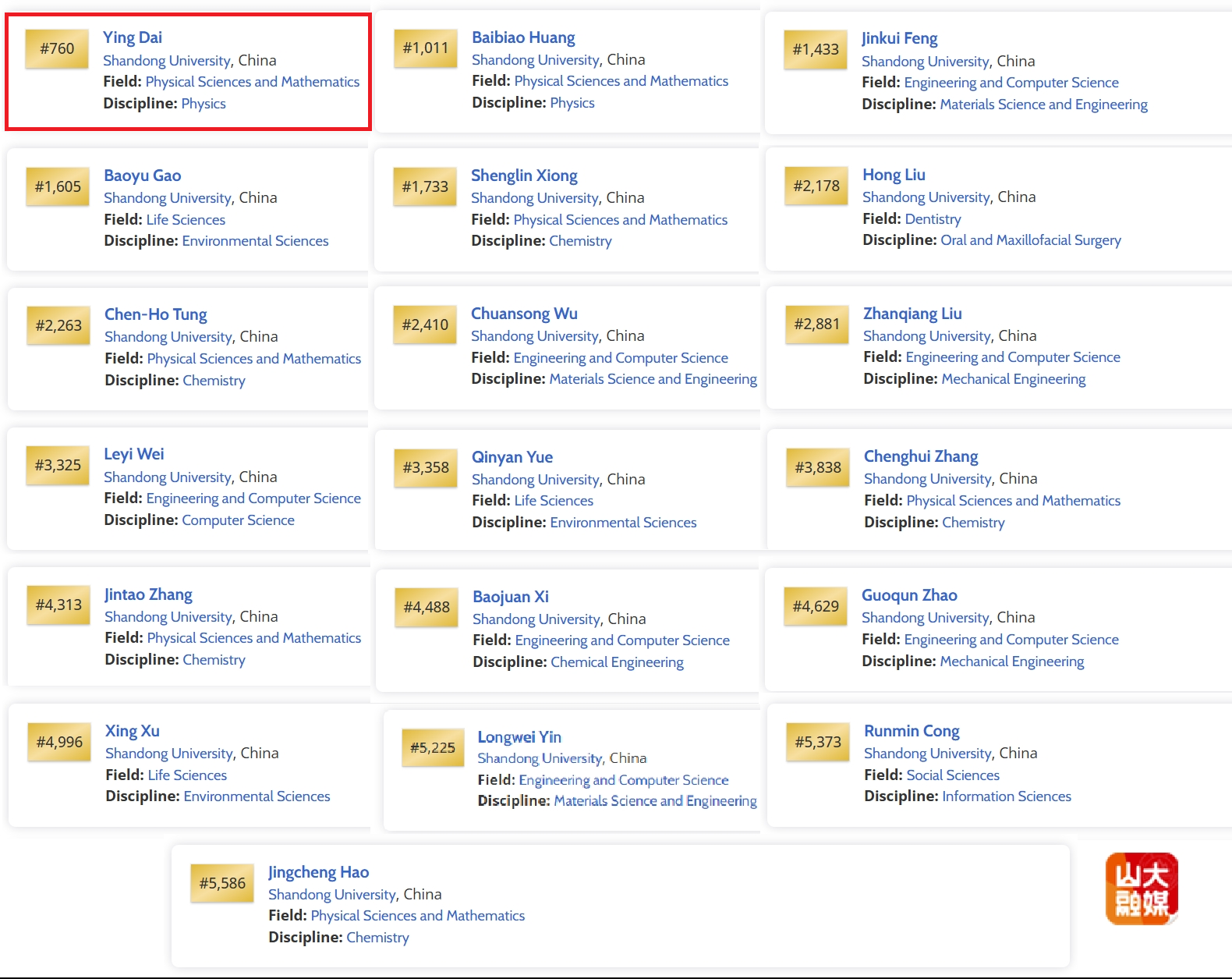Click the #1,733 rank badge
The height and width of the screenshot is (979, 1232).
point(425,187)
